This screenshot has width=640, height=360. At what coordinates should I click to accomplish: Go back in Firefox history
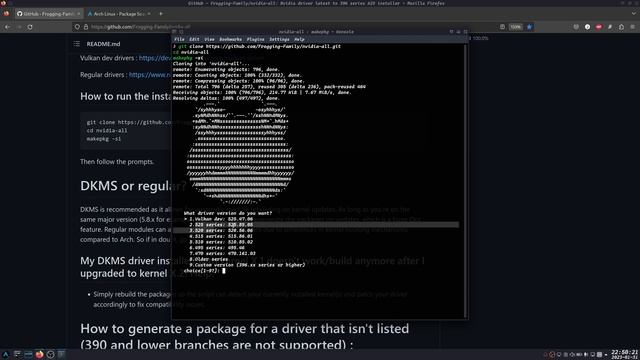coord(8,27)
